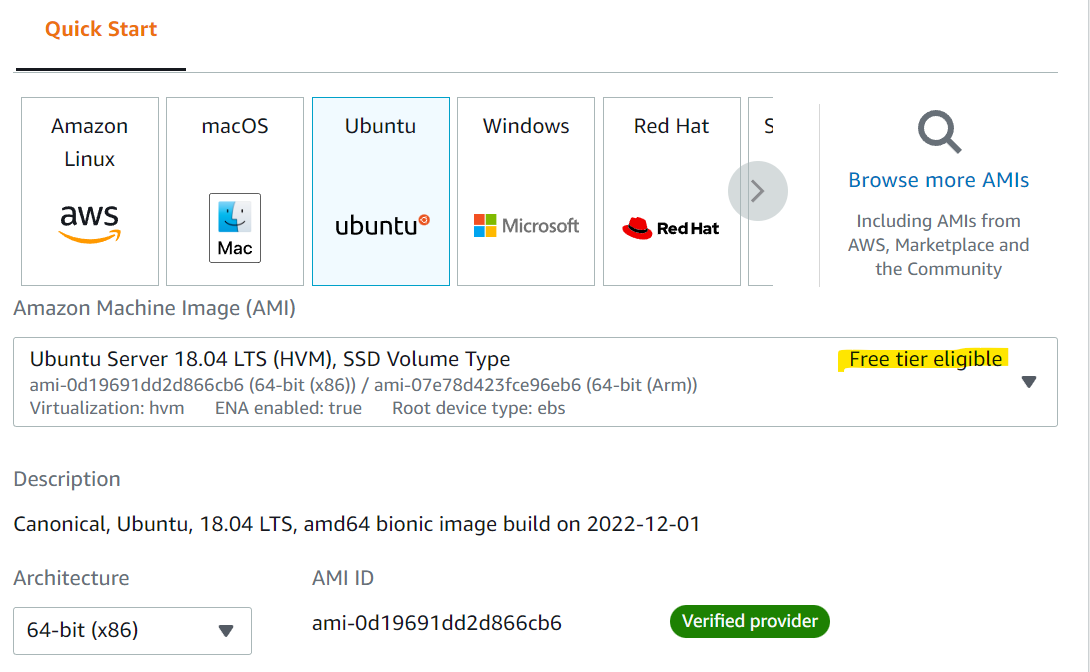The height and width of the screenshot is (672, 1090).
Task: Click Ubuntu Server 18.04 LTS AMI name
Action: (270, 359)
